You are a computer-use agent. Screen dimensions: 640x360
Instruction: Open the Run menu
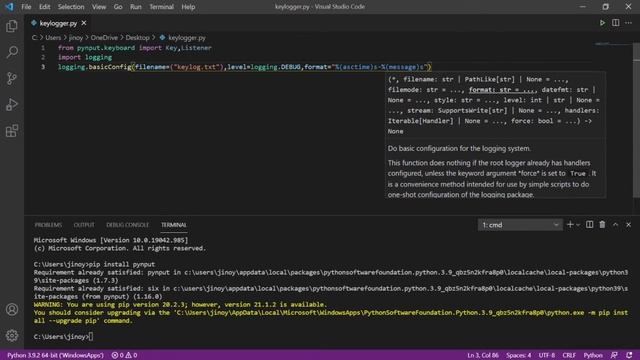136,7
